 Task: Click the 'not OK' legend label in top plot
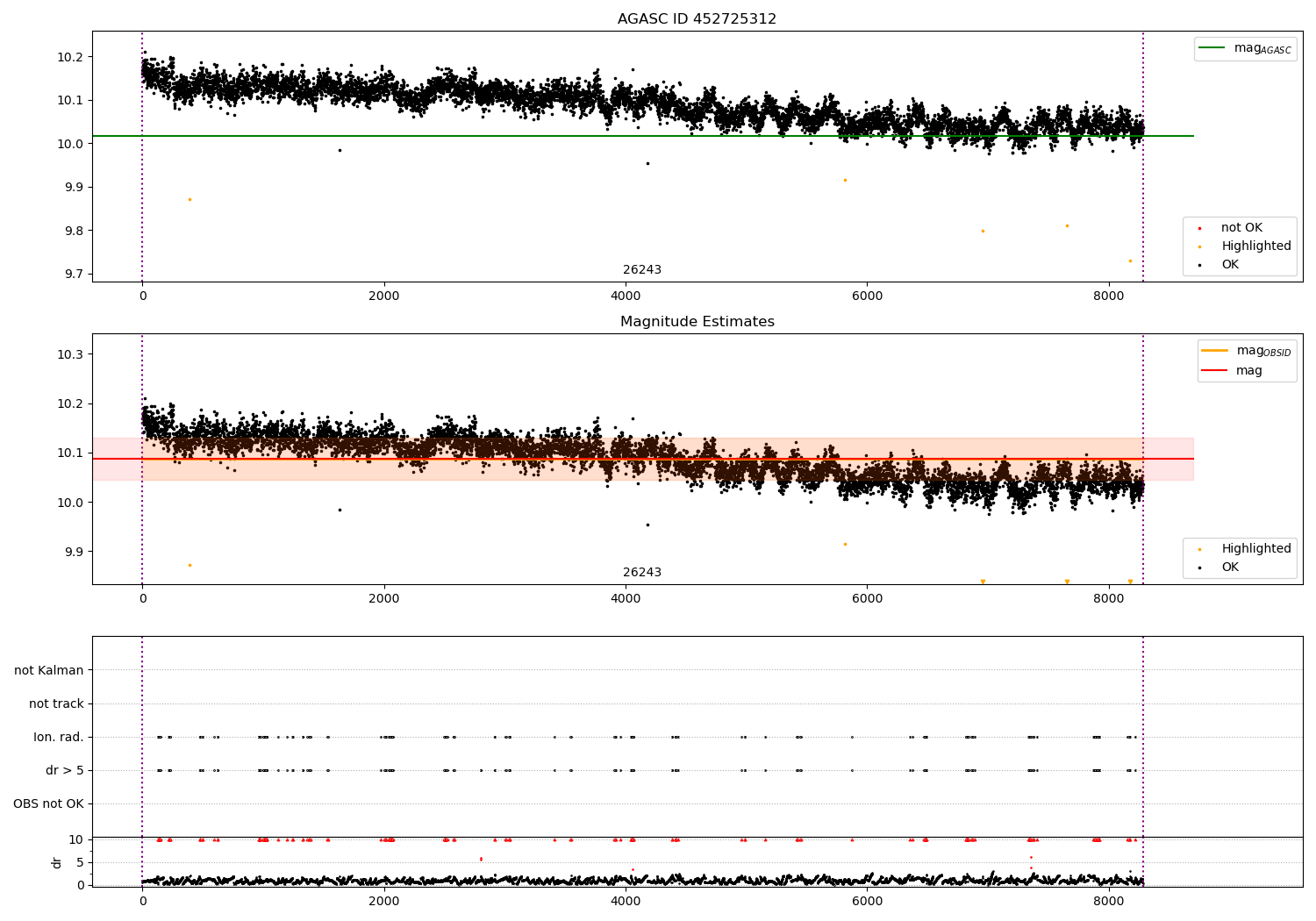[x=1241, y=228]
